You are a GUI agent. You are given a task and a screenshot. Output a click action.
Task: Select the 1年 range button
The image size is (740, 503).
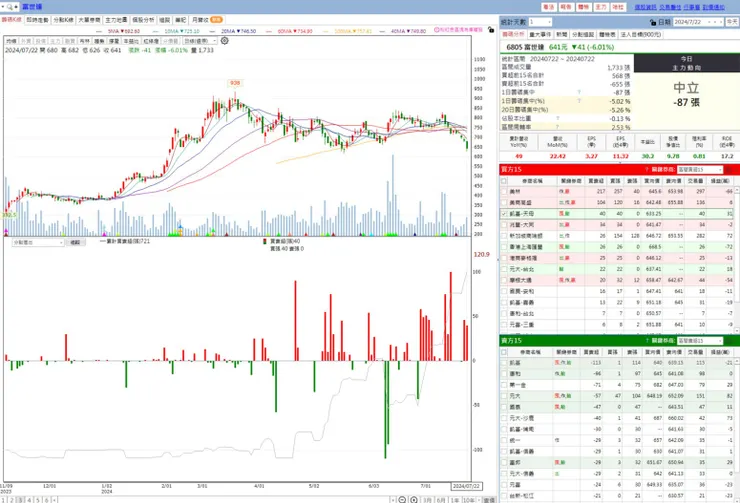[455, 500]
